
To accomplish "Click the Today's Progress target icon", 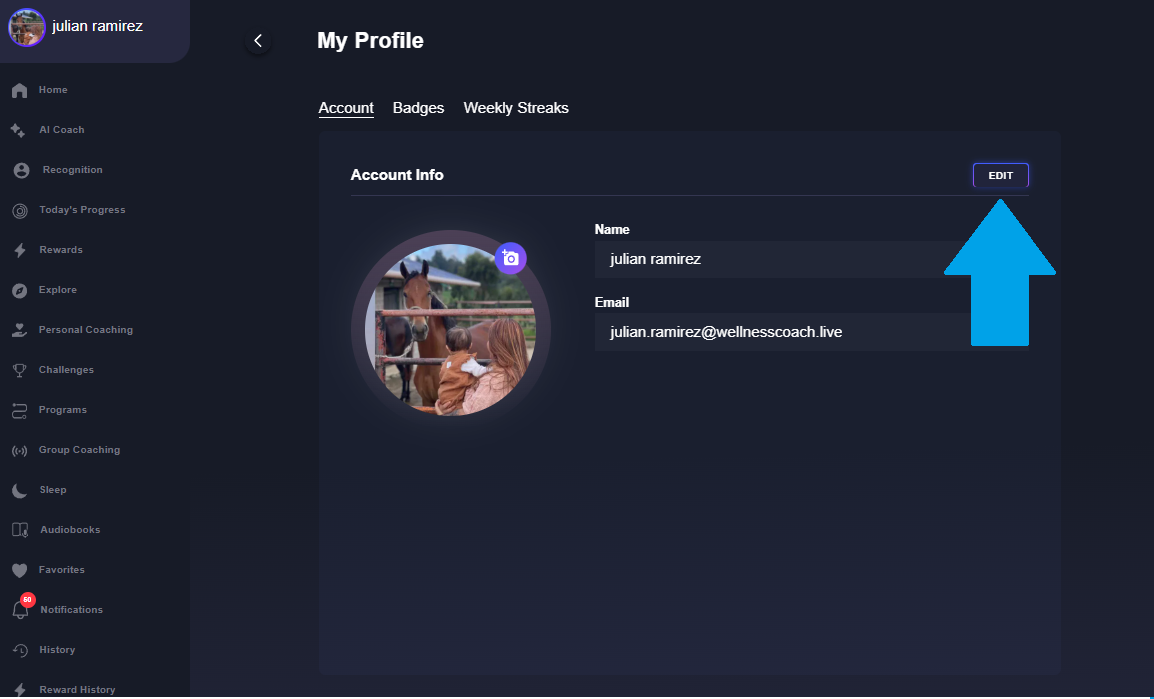I will 20,211.
